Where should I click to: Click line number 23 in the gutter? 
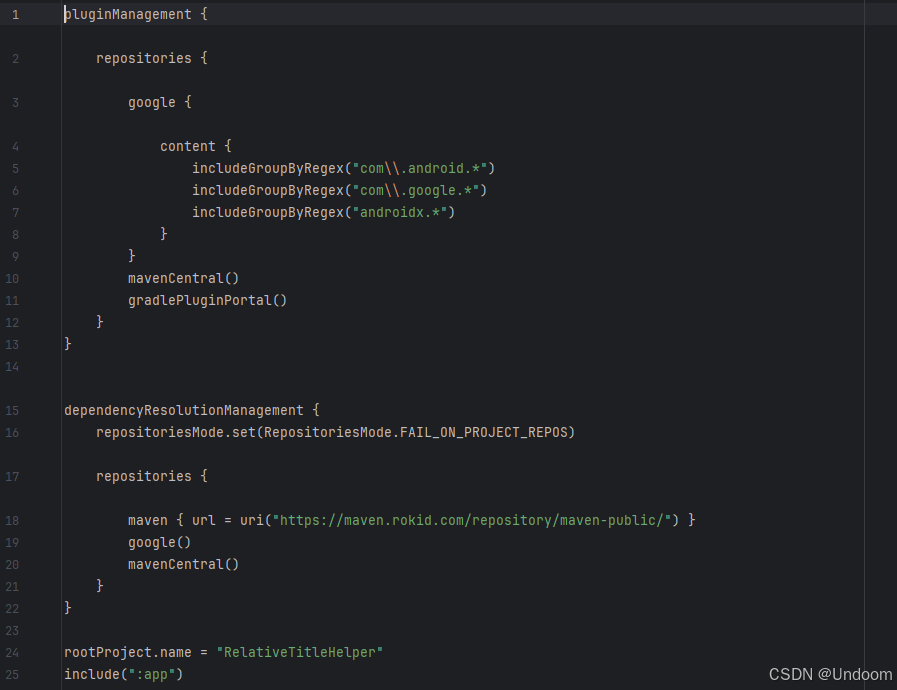[12, 630]
